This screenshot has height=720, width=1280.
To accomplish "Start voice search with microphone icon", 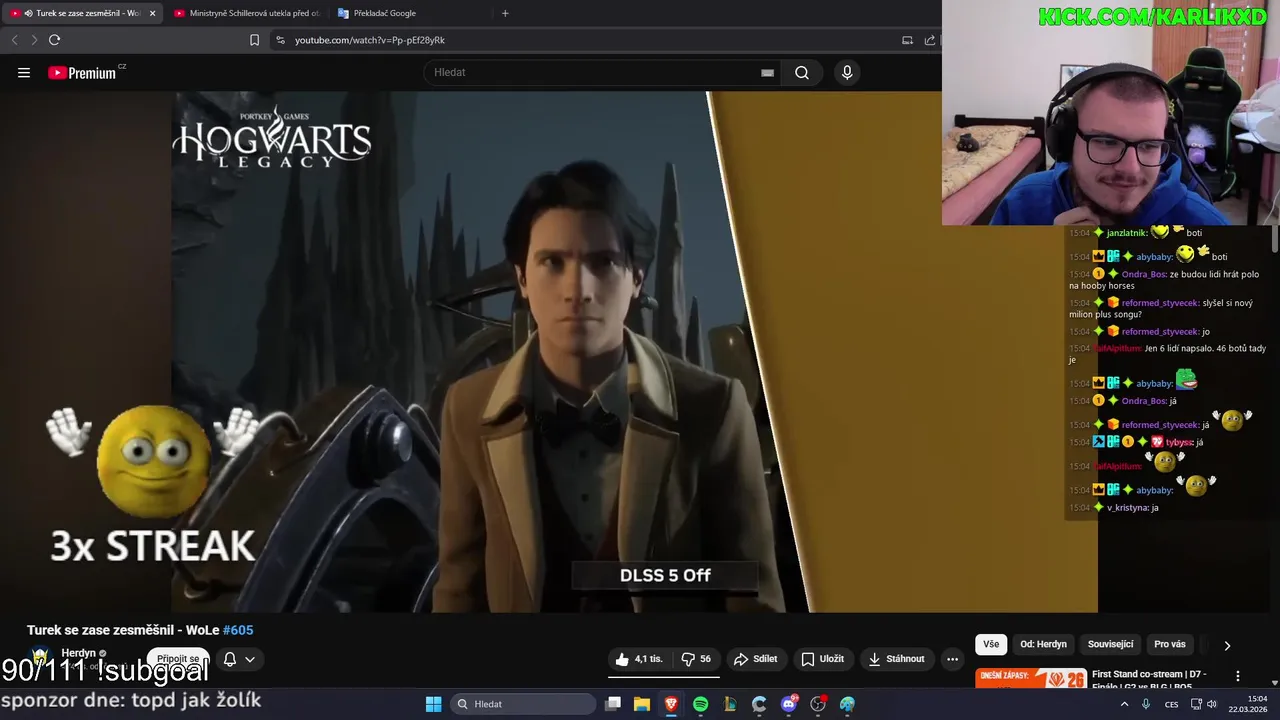I will point(847,72).
